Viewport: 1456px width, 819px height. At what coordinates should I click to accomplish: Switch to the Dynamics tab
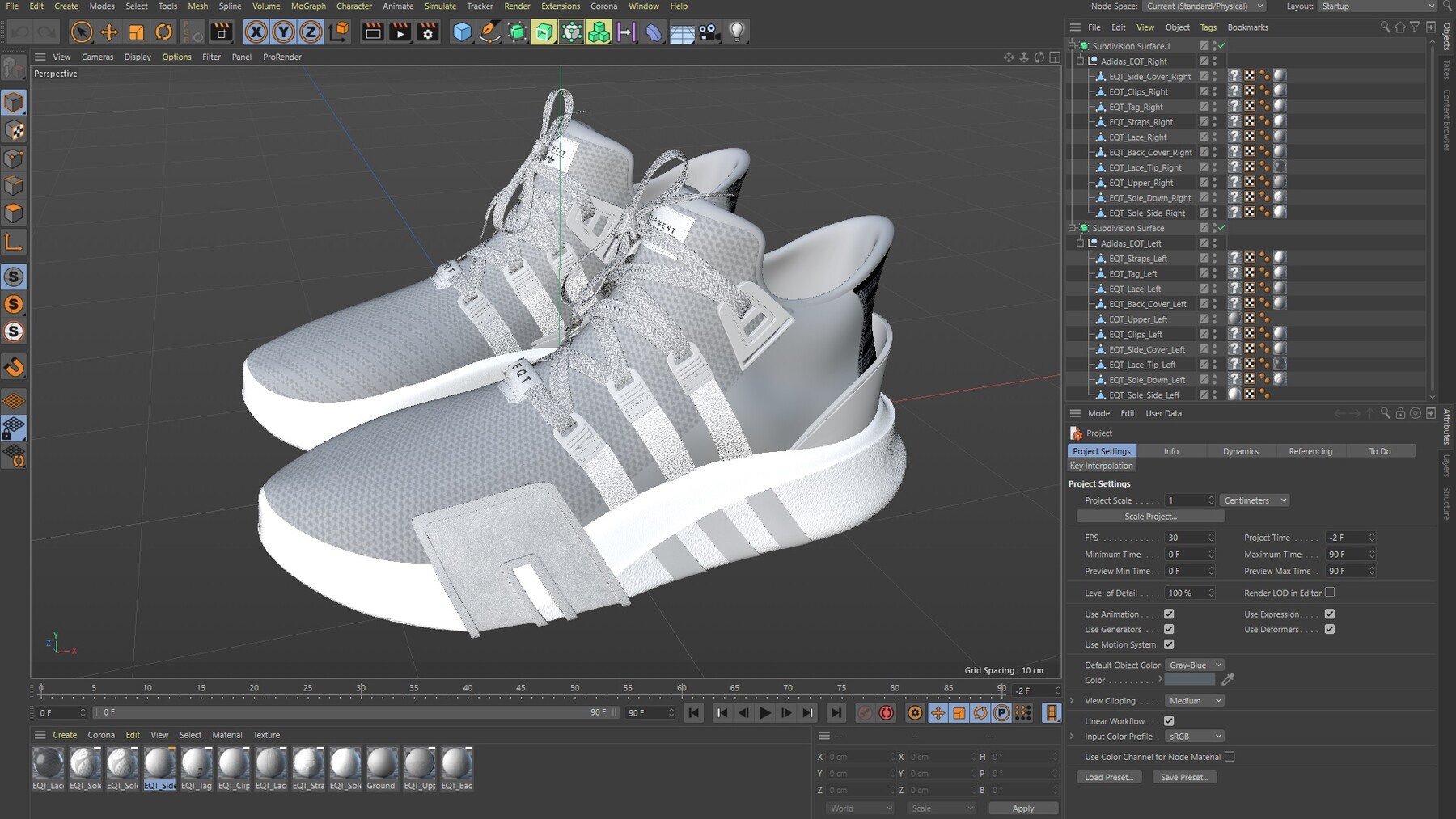coord(1241,451)
